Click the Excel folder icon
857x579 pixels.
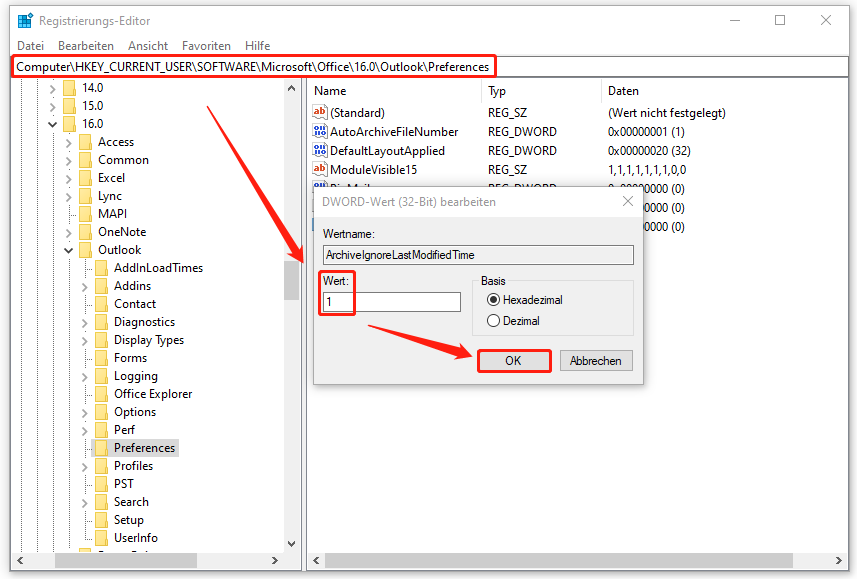click(85, 178)
